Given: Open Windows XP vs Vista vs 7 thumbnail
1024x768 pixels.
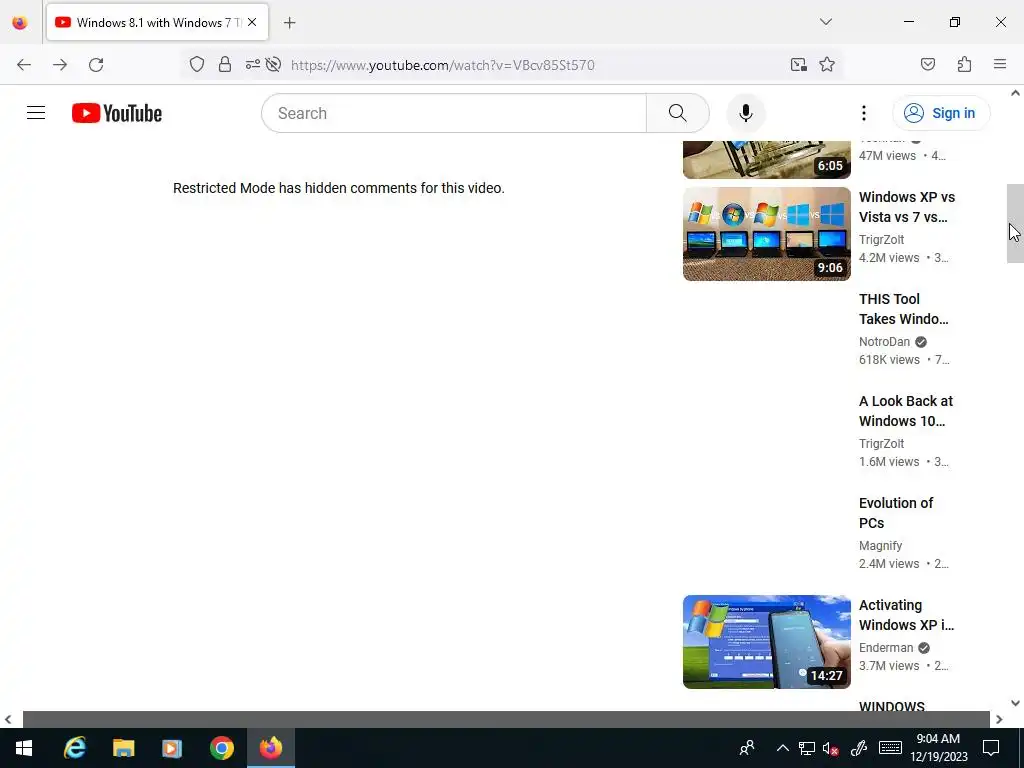Looking at the screenshot, I should click(767, 234).
